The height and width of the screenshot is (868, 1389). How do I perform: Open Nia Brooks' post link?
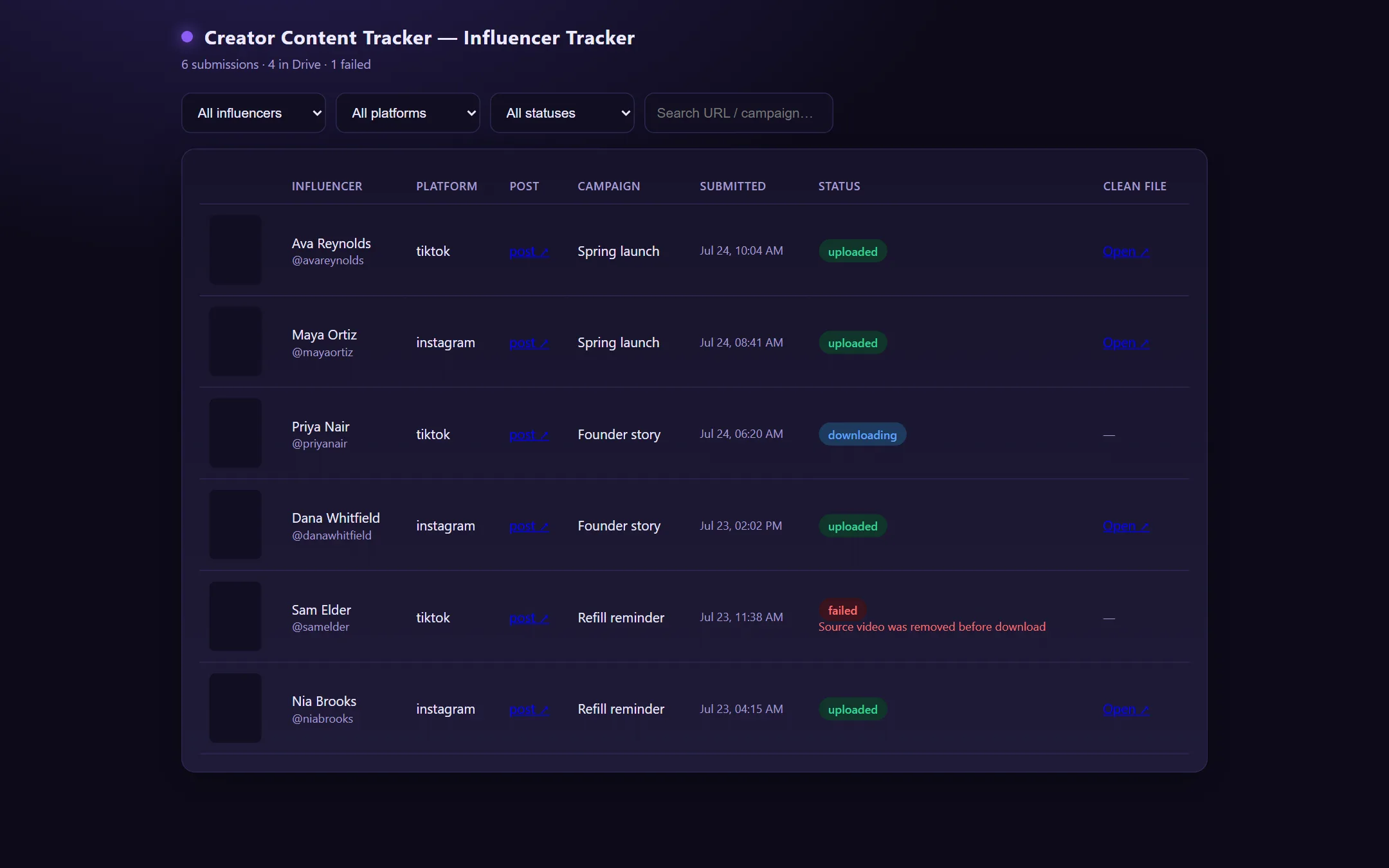point(529,709)
